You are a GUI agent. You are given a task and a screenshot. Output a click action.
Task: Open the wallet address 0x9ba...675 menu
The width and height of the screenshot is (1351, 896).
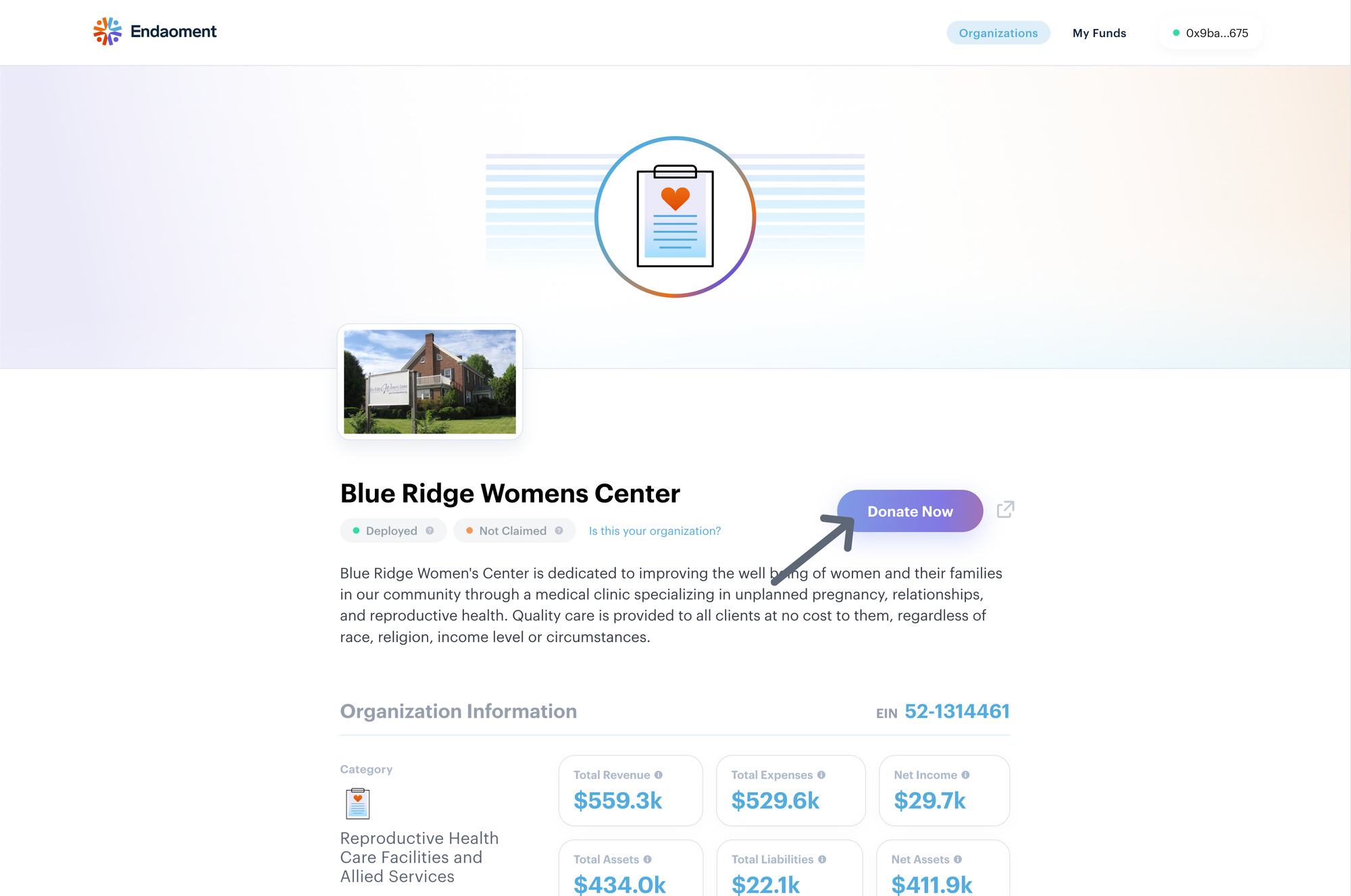pos(1210,33)
